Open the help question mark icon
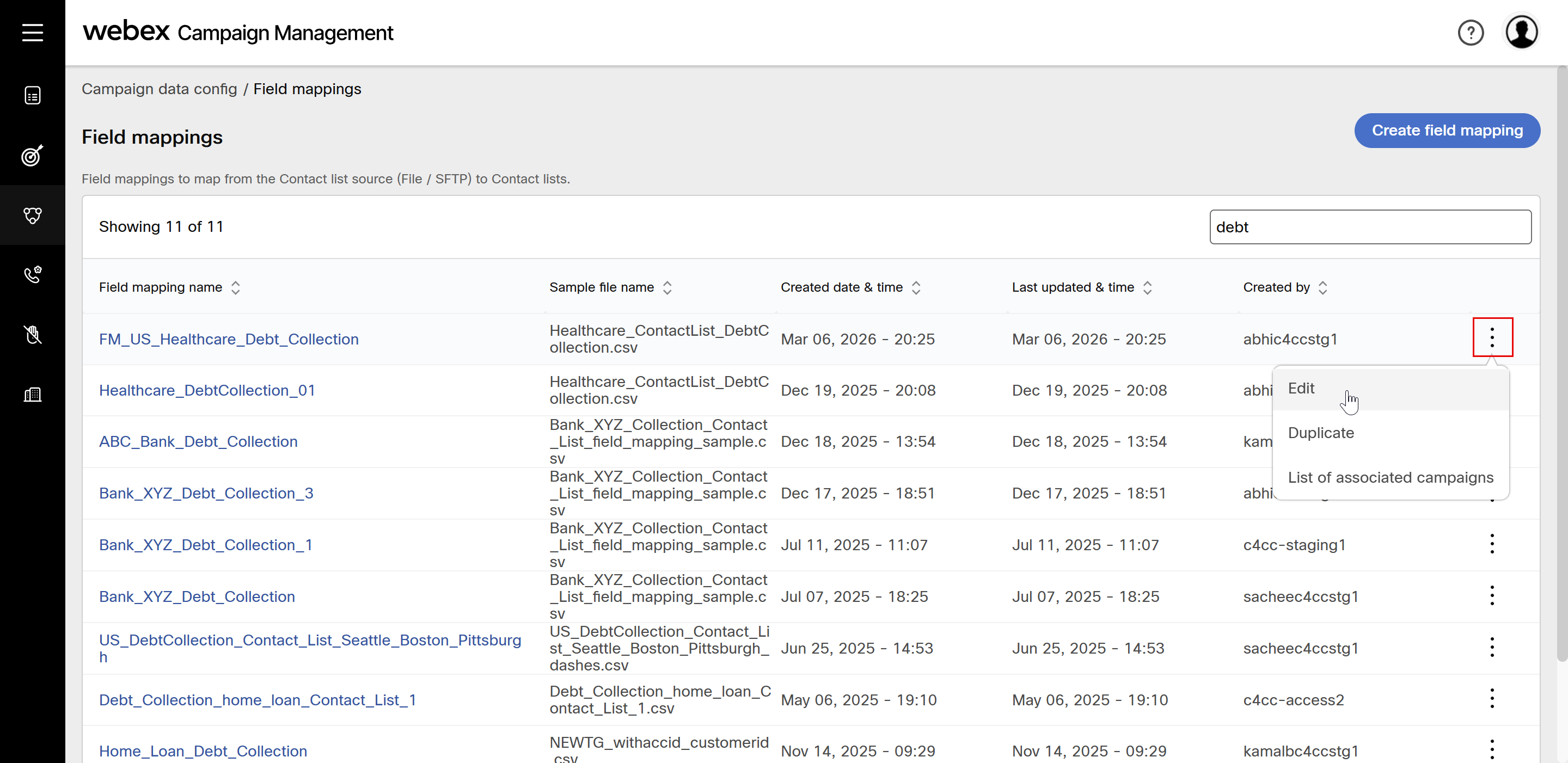 click(x=1470, y=33)
